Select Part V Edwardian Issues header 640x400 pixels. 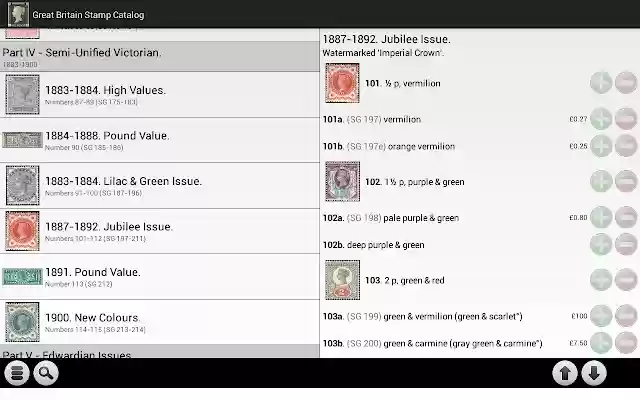(x=160, y=351)
